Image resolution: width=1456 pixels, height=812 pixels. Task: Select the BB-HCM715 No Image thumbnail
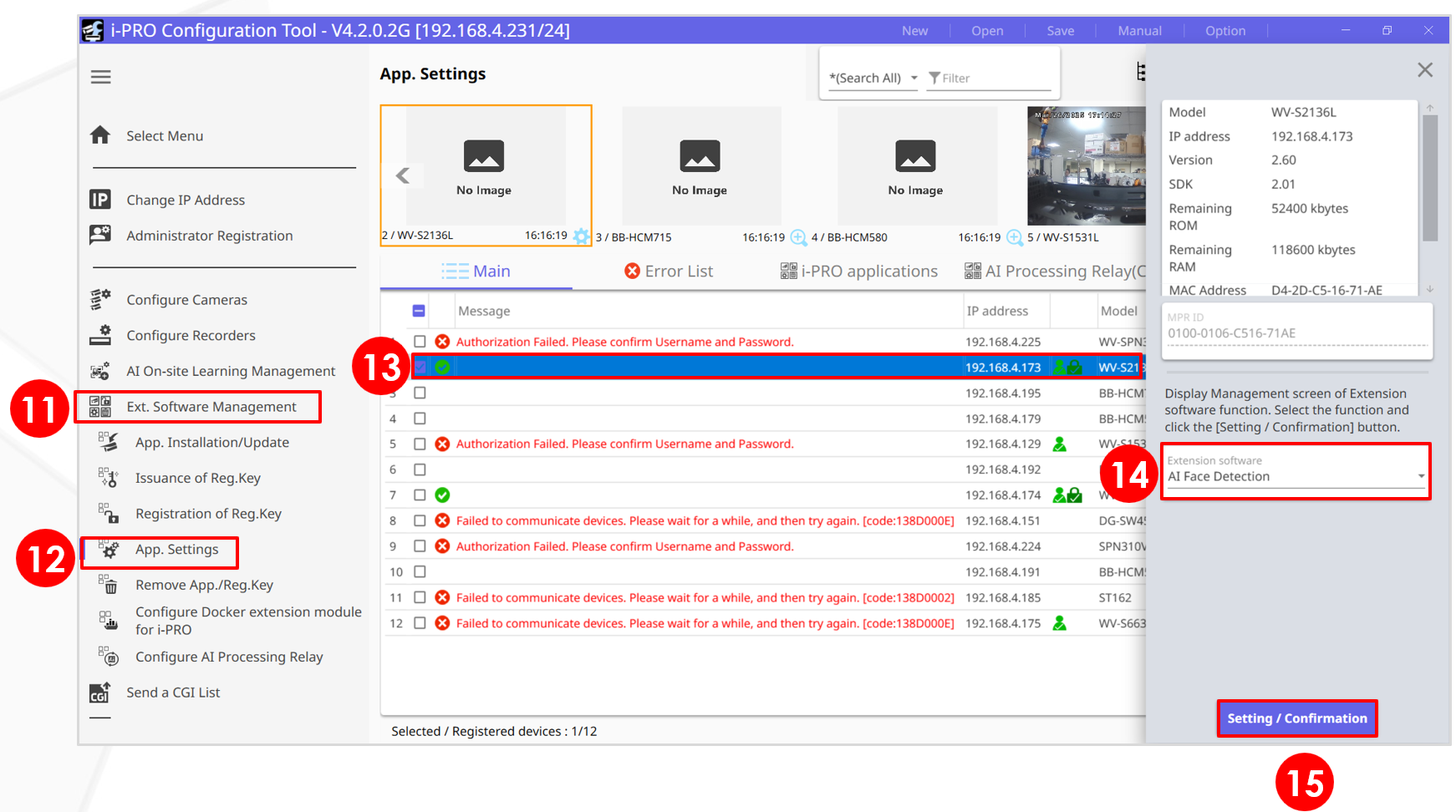700,165
